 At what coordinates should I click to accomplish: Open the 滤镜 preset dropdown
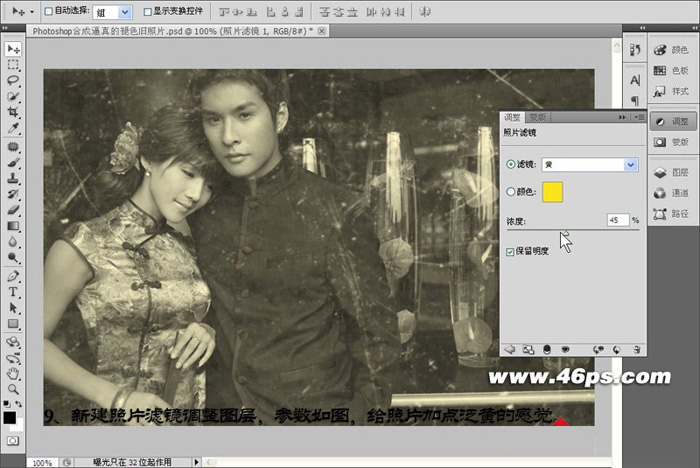[630, 164]
